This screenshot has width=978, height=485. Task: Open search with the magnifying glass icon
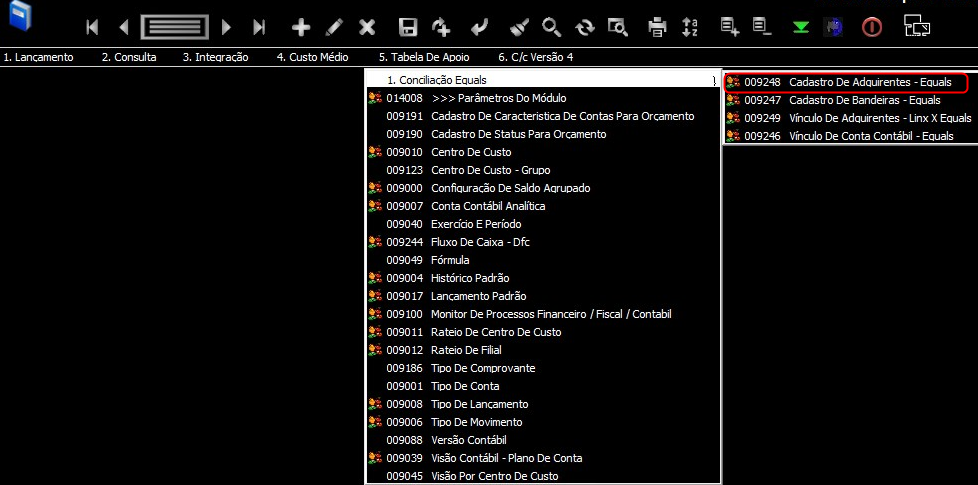click(551, 27)
